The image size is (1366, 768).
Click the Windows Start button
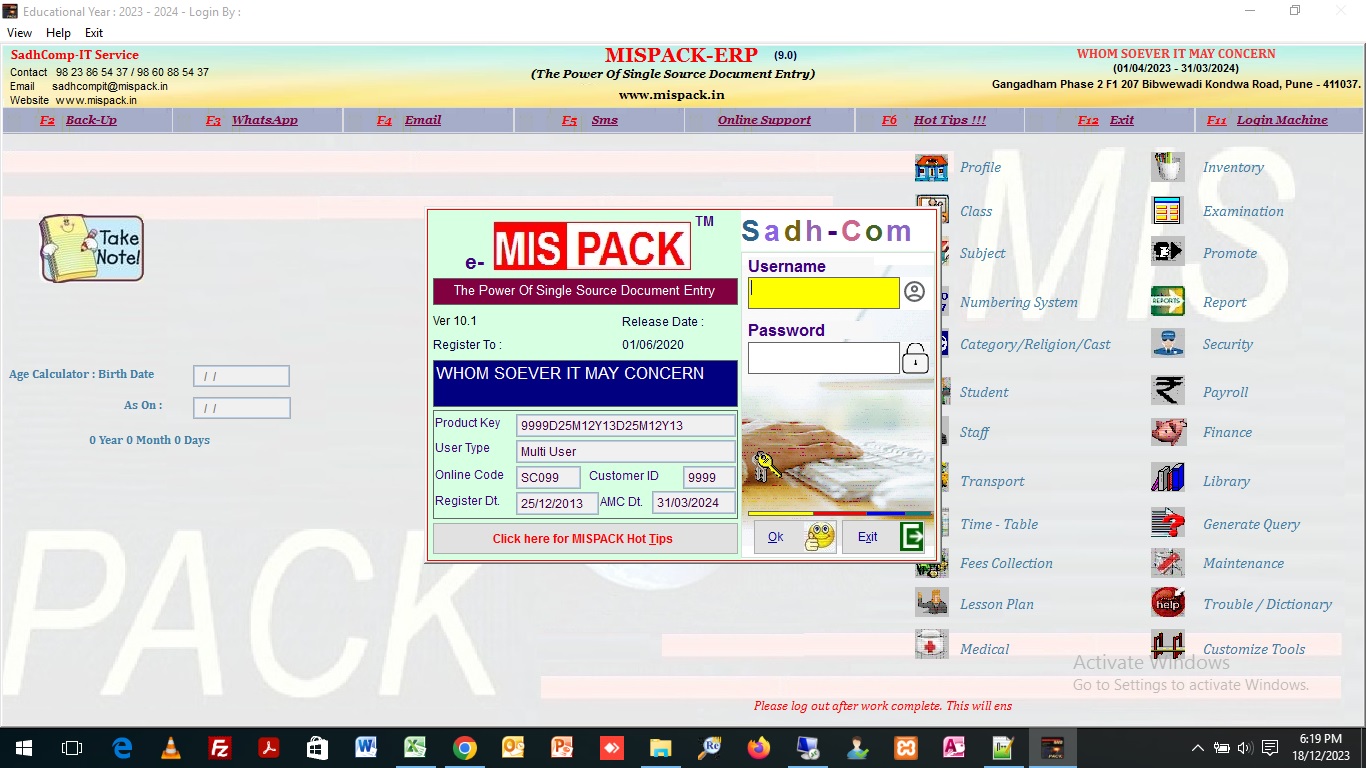coord(23,748)
